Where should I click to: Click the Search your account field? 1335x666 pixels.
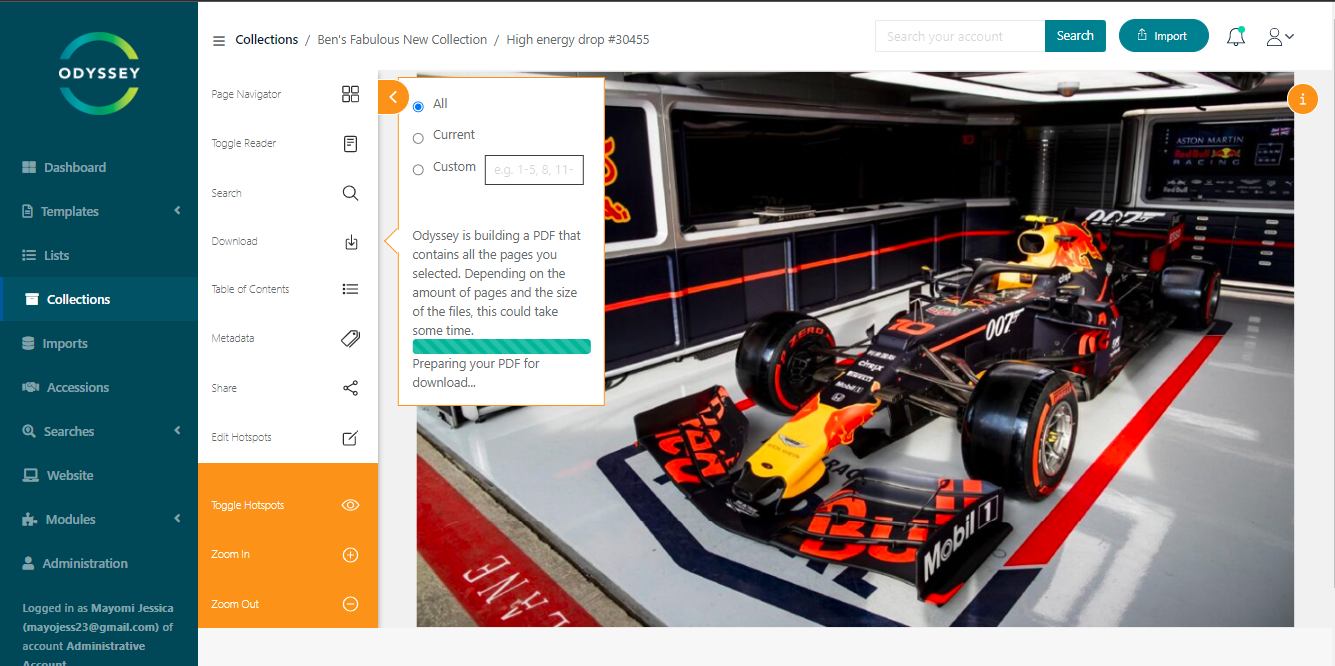pyautogui.click(x=960, y=36)
